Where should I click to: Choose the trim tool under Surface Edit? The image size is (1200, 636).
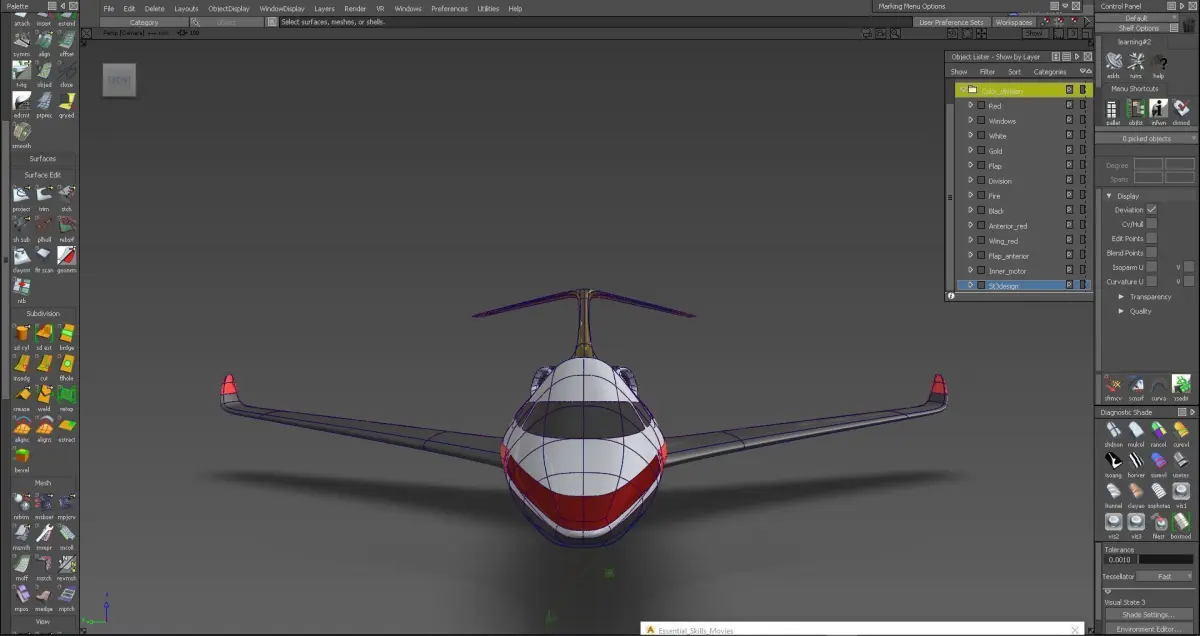tap(44, 197)
